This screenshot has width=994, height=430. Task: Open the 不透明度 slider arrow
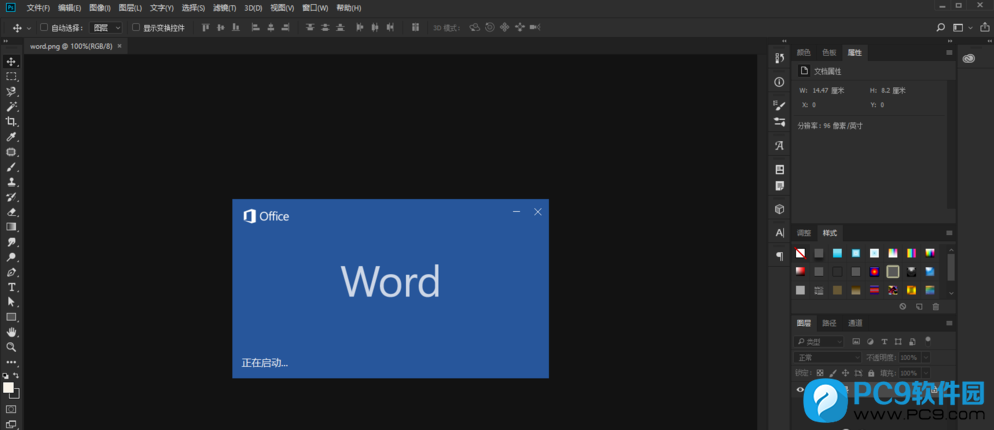tap(926, 358)
